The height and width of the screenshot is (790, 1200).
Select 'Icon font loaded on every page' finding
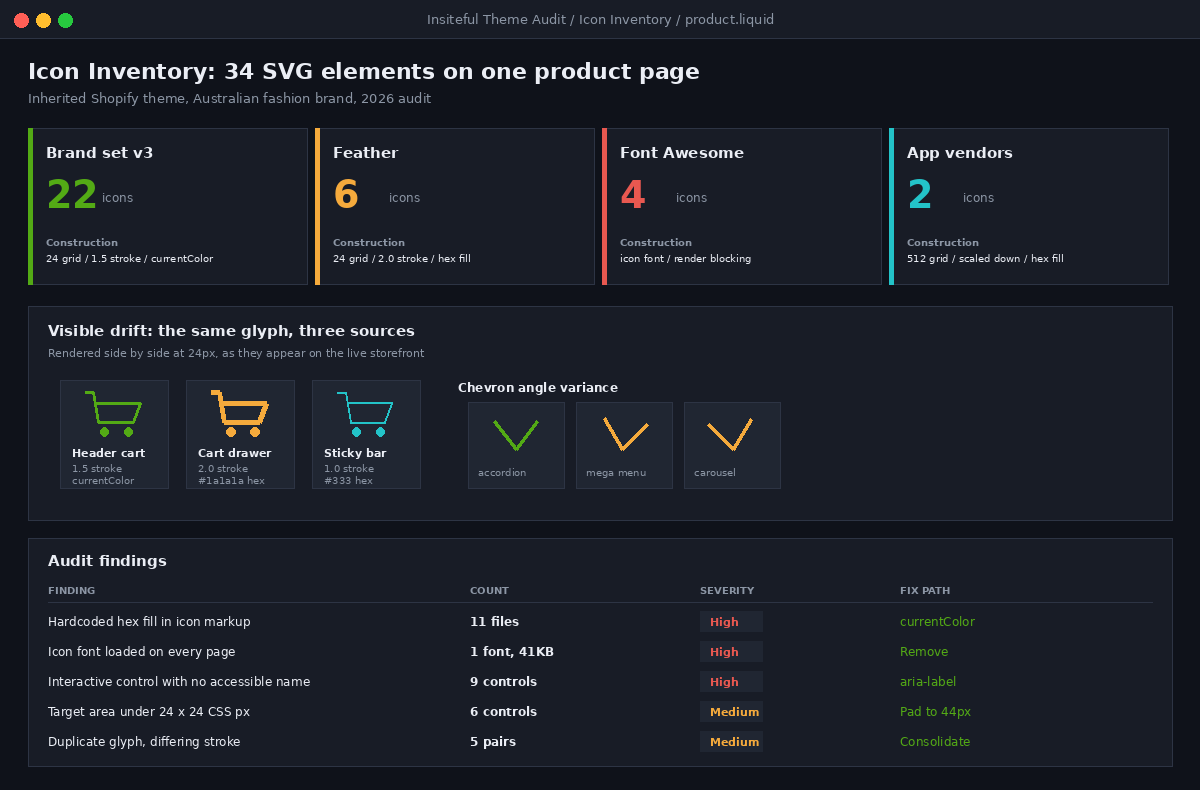[x=142, y=652]
